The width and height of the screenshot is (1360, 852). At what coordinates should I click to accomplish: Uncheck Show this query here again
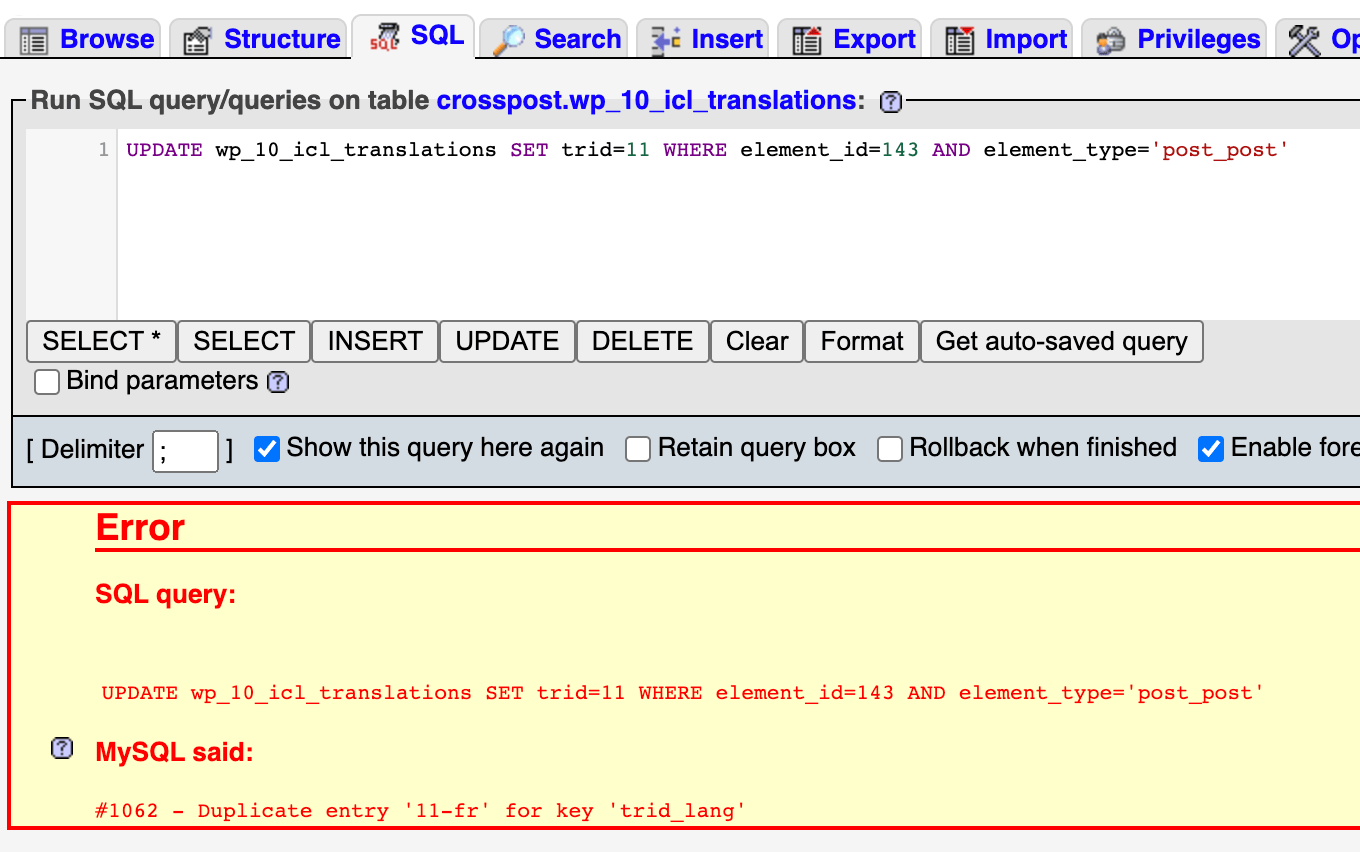266,449
